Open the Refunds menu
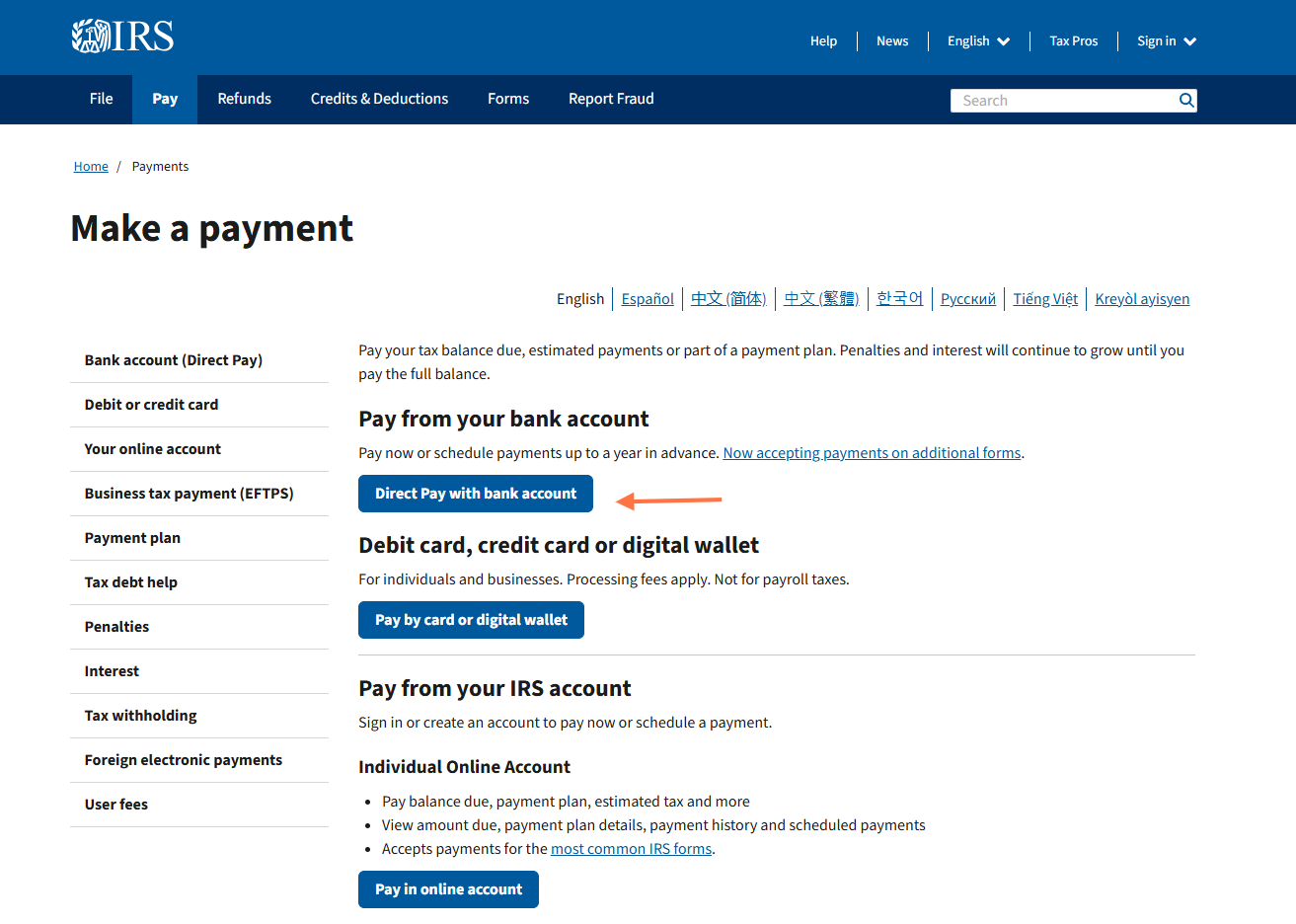The image size is (1296, 924). click(245, 99)
